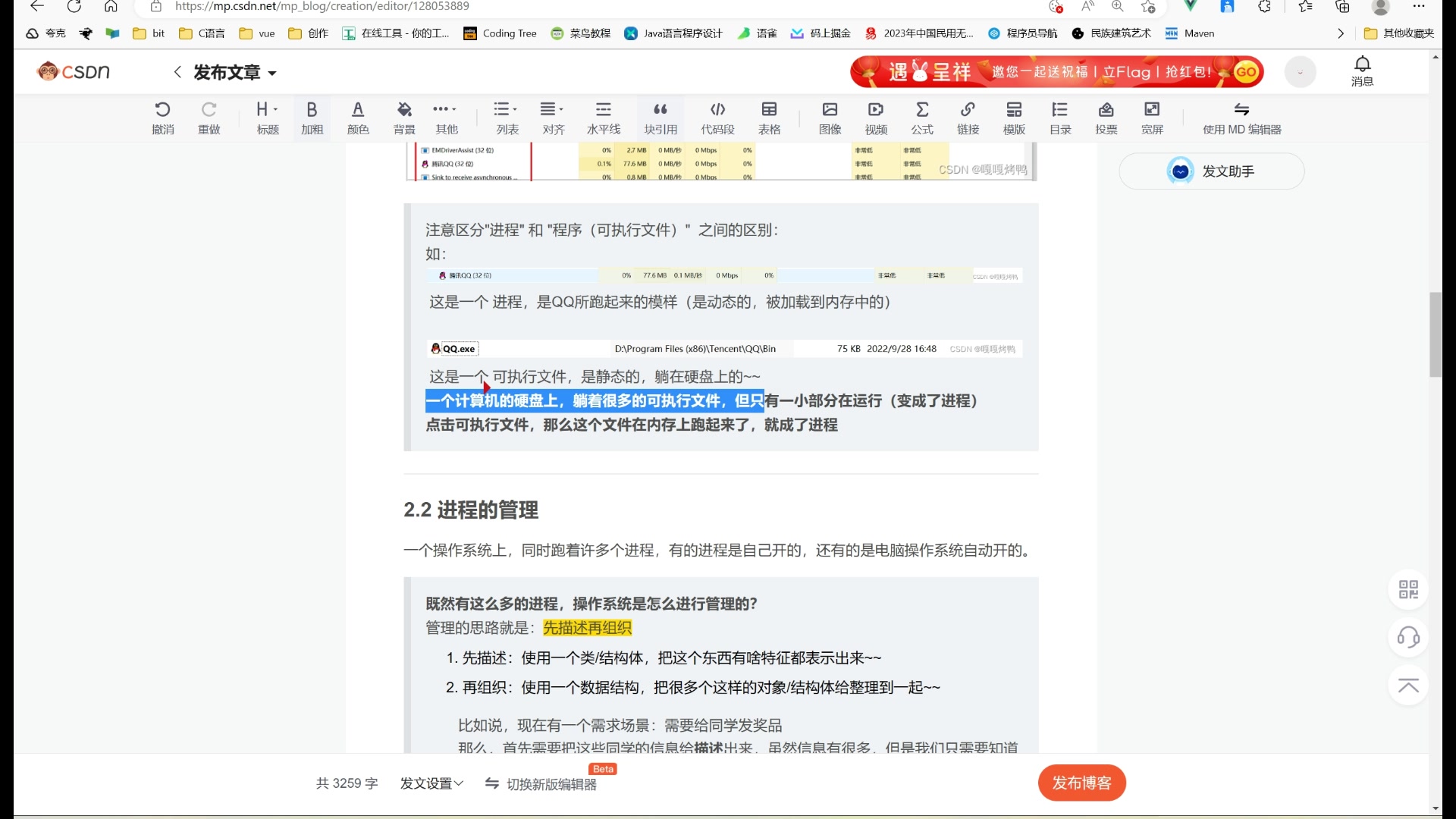1456x819 pixels.
Task: Click the user avatar circle
Action: [1300, 72]
